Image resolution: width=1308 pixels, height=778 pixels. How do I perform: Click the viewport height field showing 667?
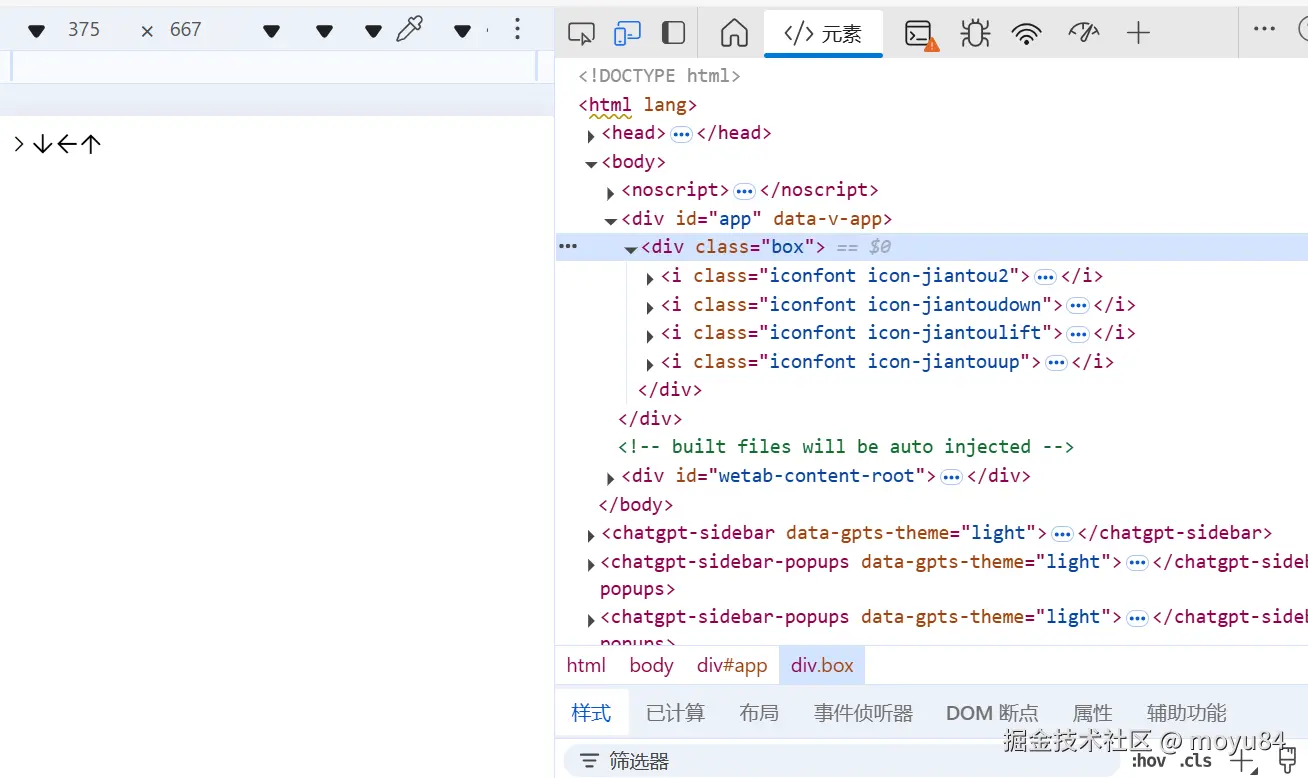186,30
